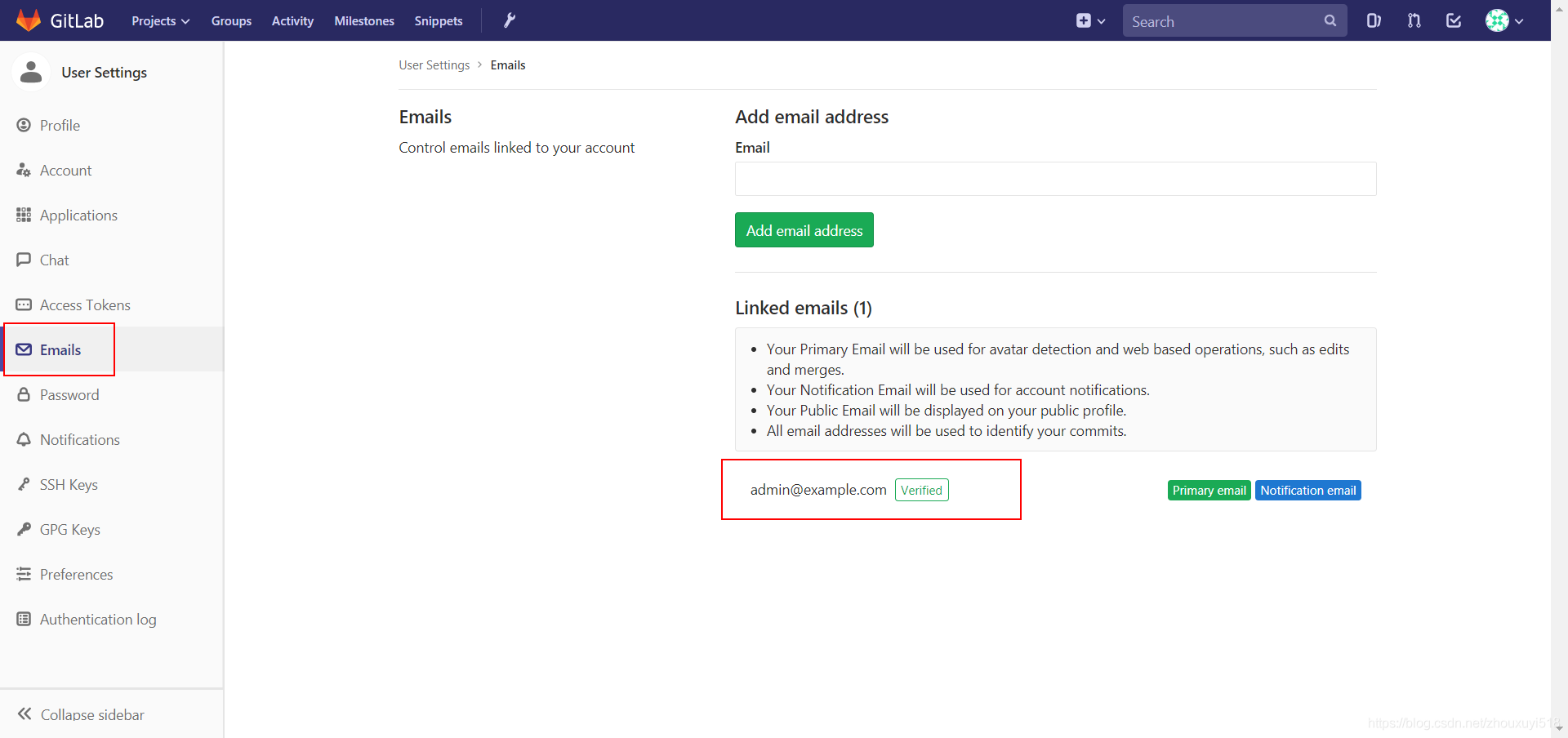The image size is (1568, 738).
Task: Click the Email address input field
Action: tap(1055, 179)
